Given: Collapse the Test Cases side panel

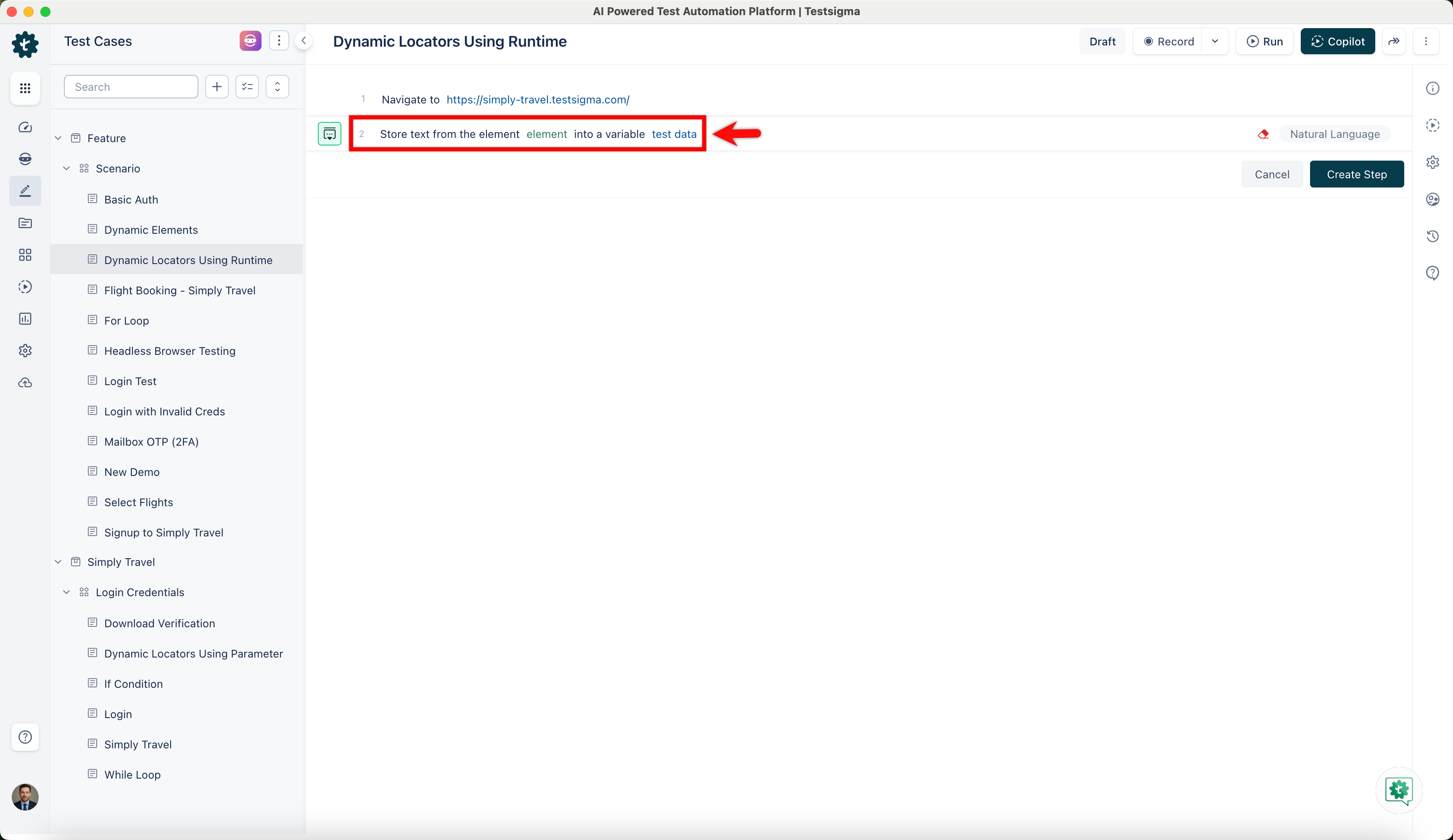Looking at the screenshot, I should click(303, 41).
